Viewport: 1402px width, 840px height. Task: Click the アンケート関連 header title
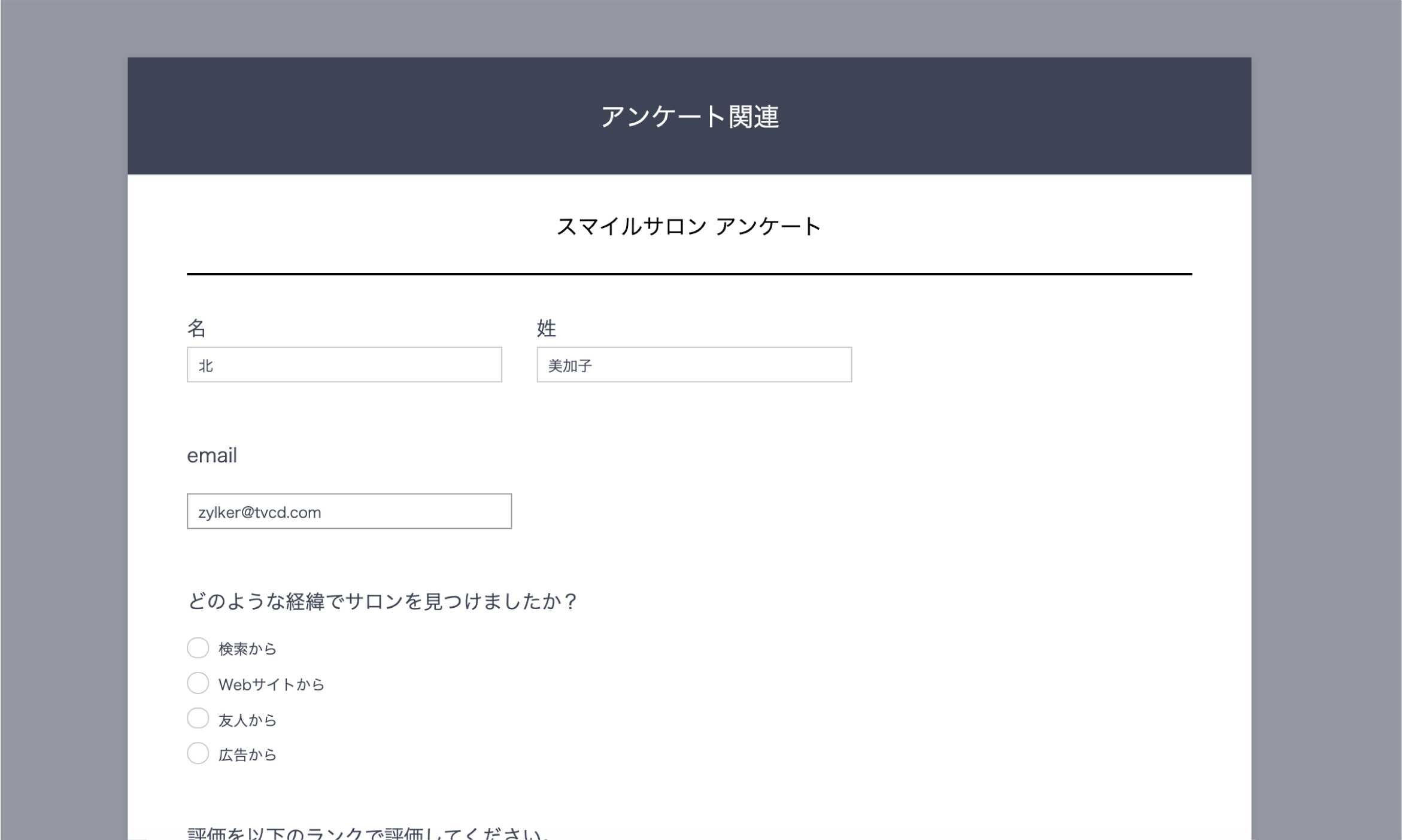point(689,116)
